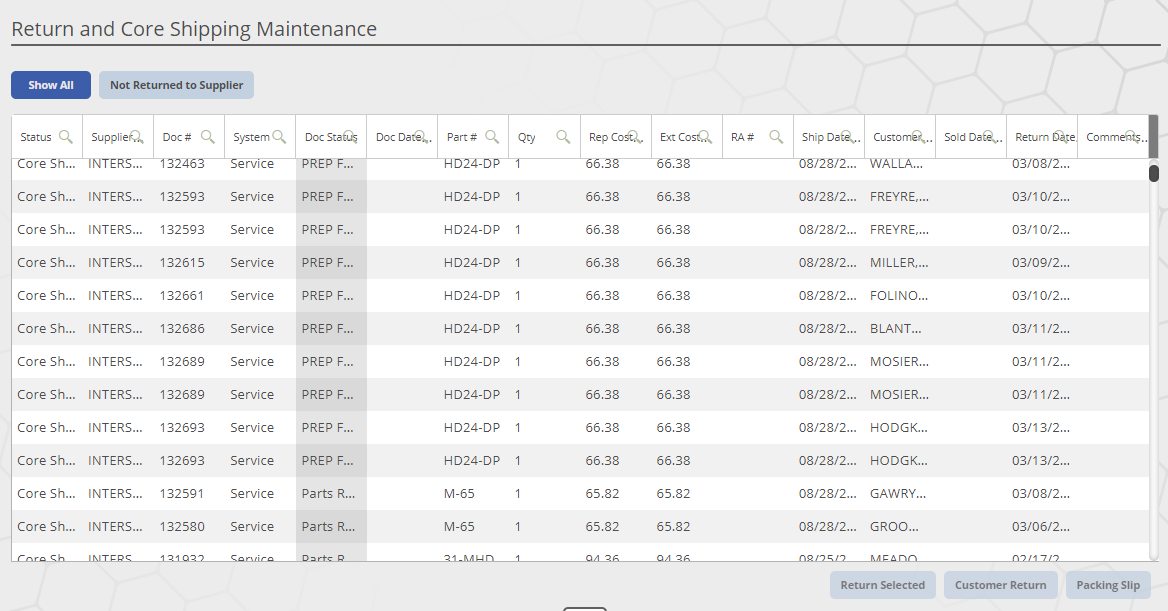Sort by the System column label
The width and height of the screenshot is (1168, 611).
coord(251,137)
